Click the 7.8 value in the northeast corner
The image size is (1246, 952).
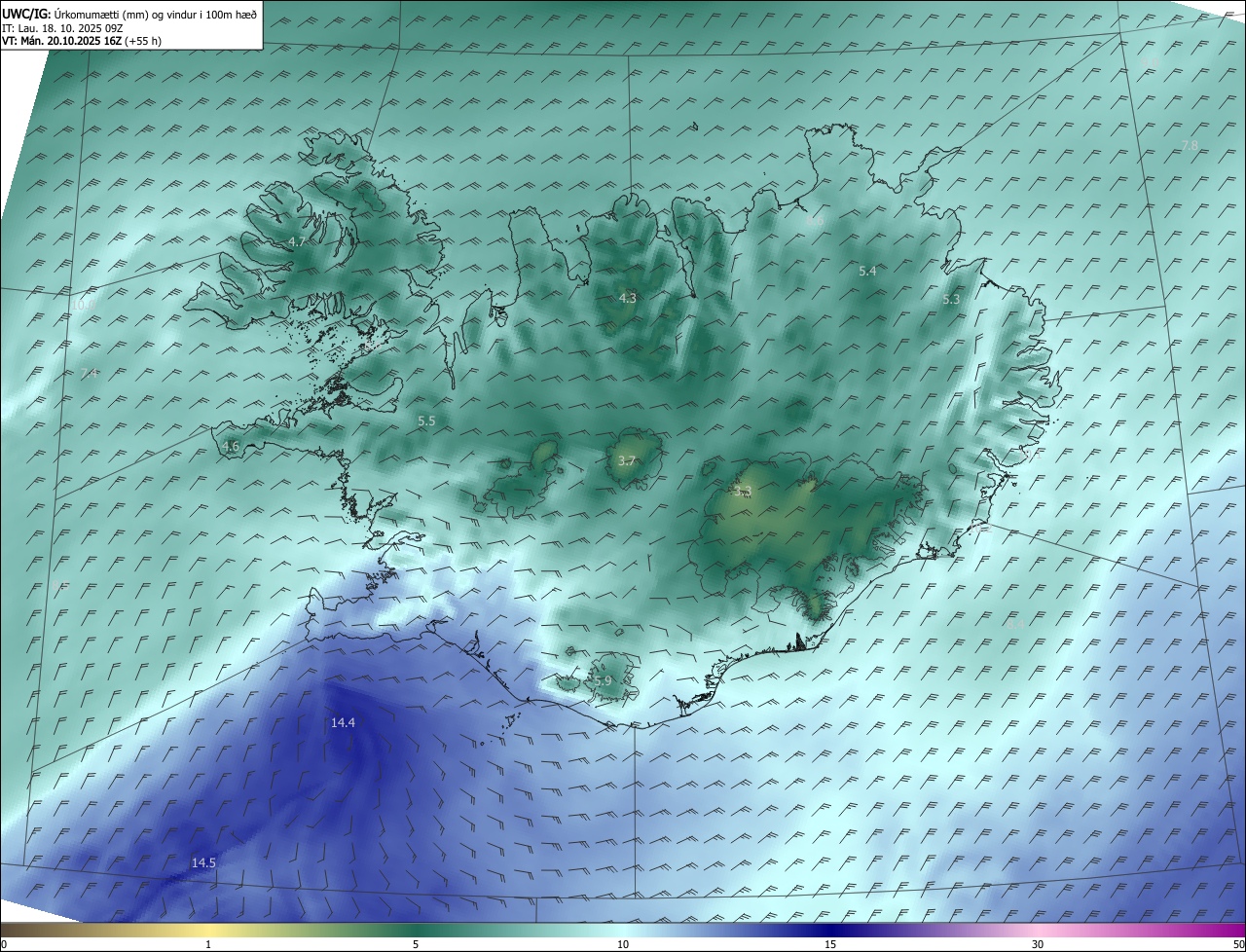click(1190, 145)
